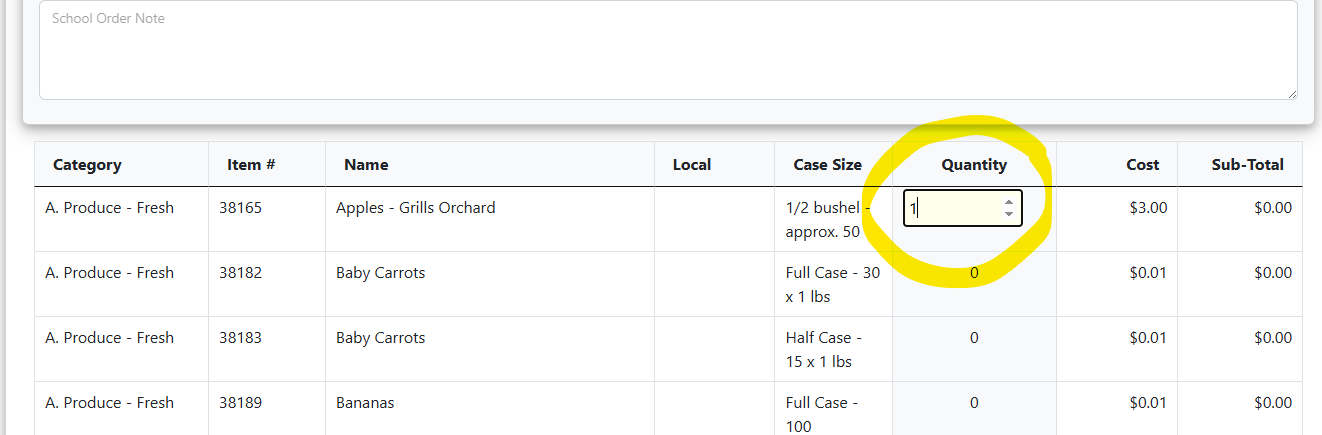Click the Local column header
The height and width of the screenshot is (435, 1322).
click(692, 165)
